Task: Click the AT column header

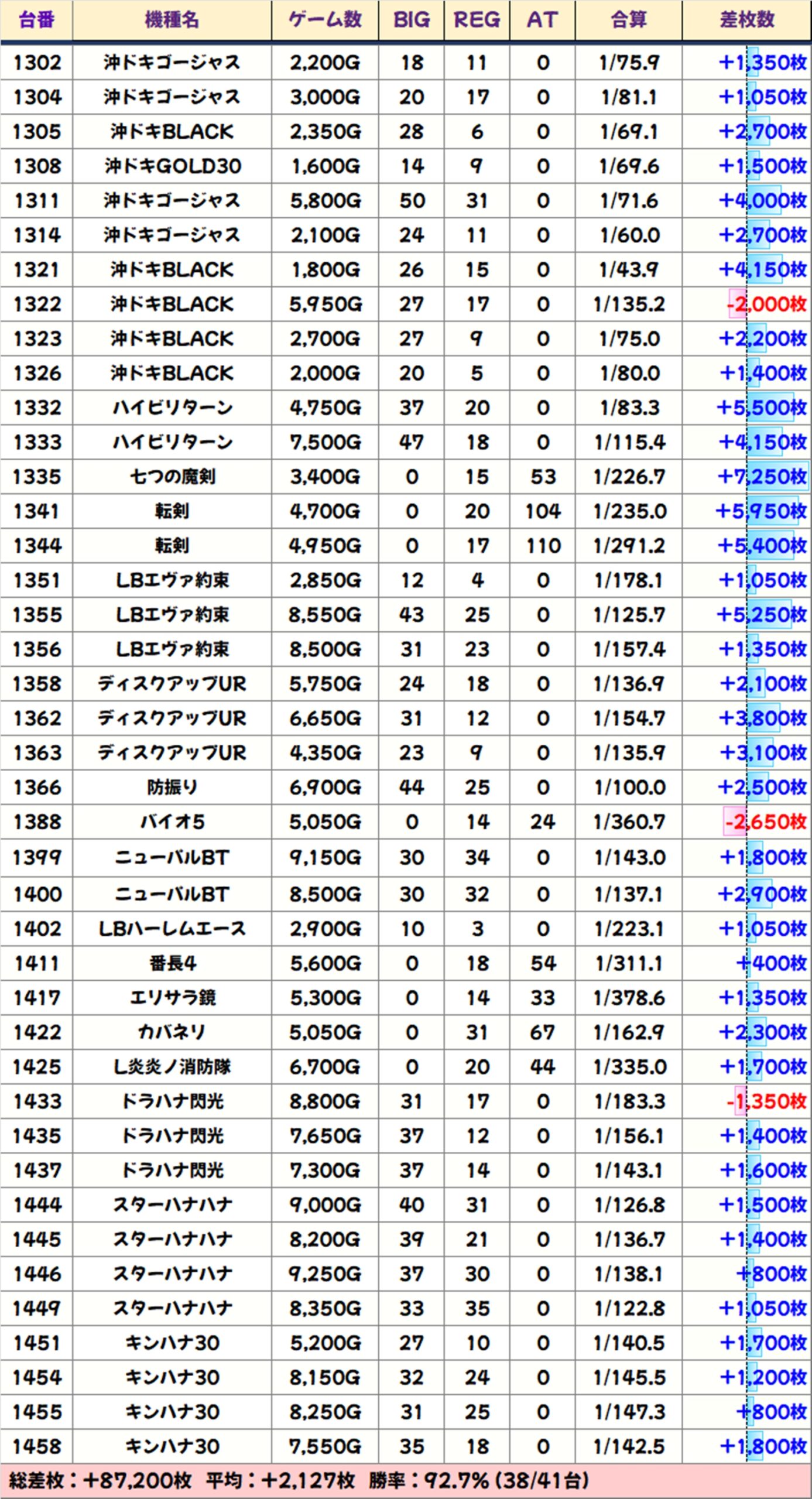Action: [x=543, y=20]
